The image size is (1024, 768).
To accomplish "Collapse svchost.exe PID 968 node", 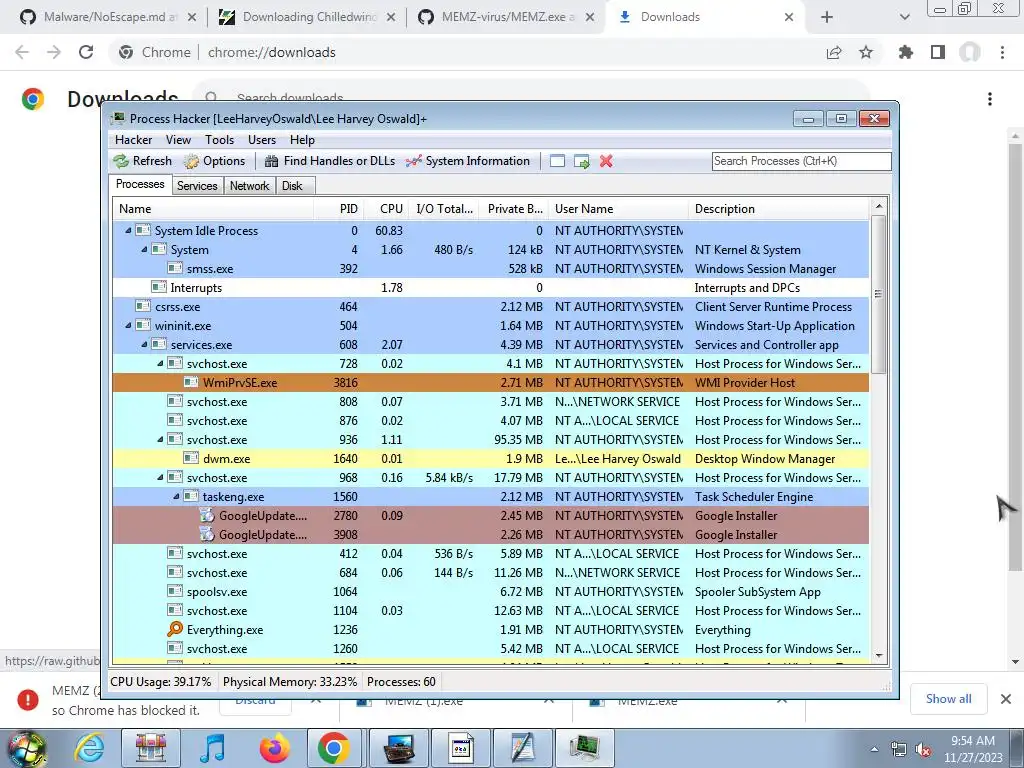I will [160, 477].
